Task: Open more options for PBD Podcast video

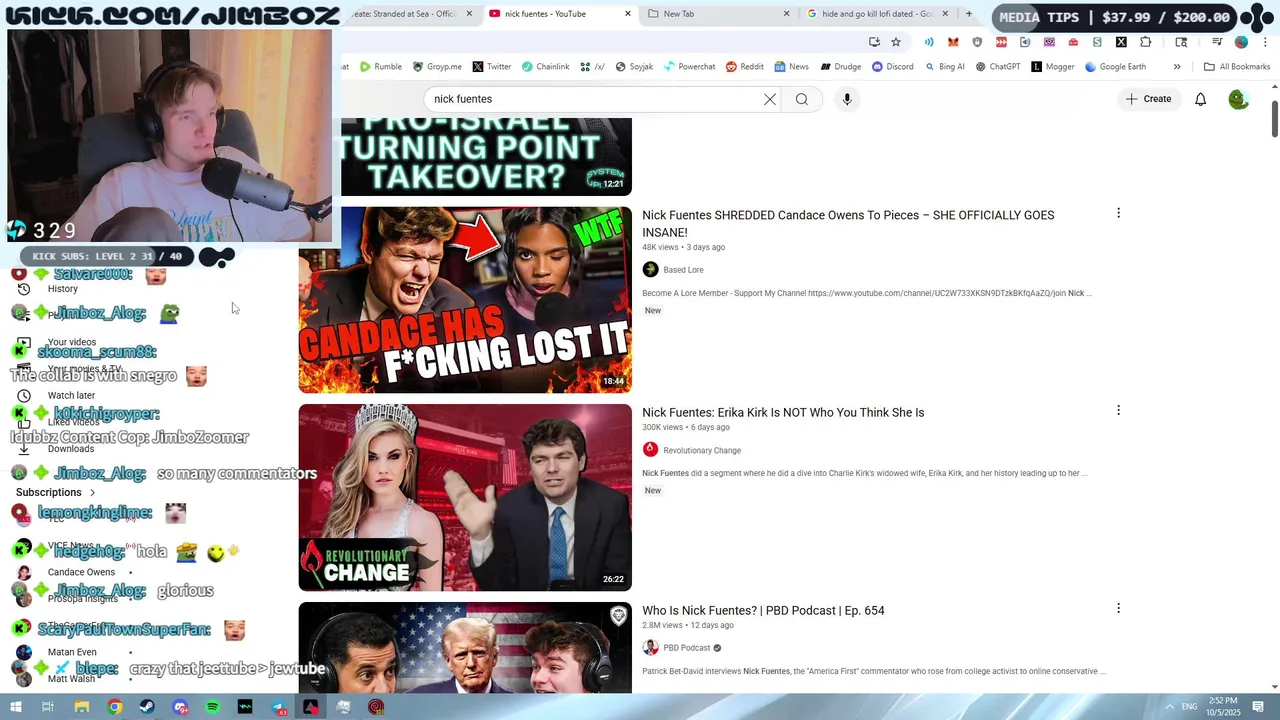Action: pyautogui.click(x=1118, y=608)
